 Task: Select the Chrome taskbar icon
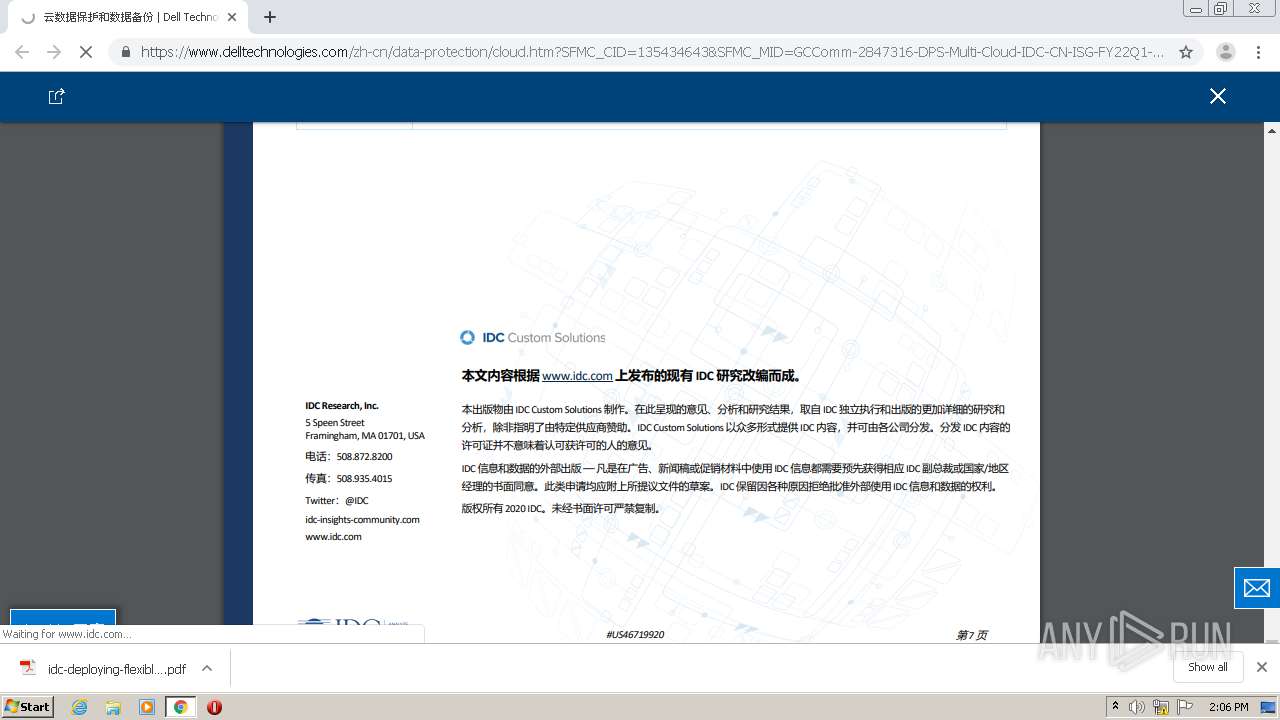pos(180,707)
